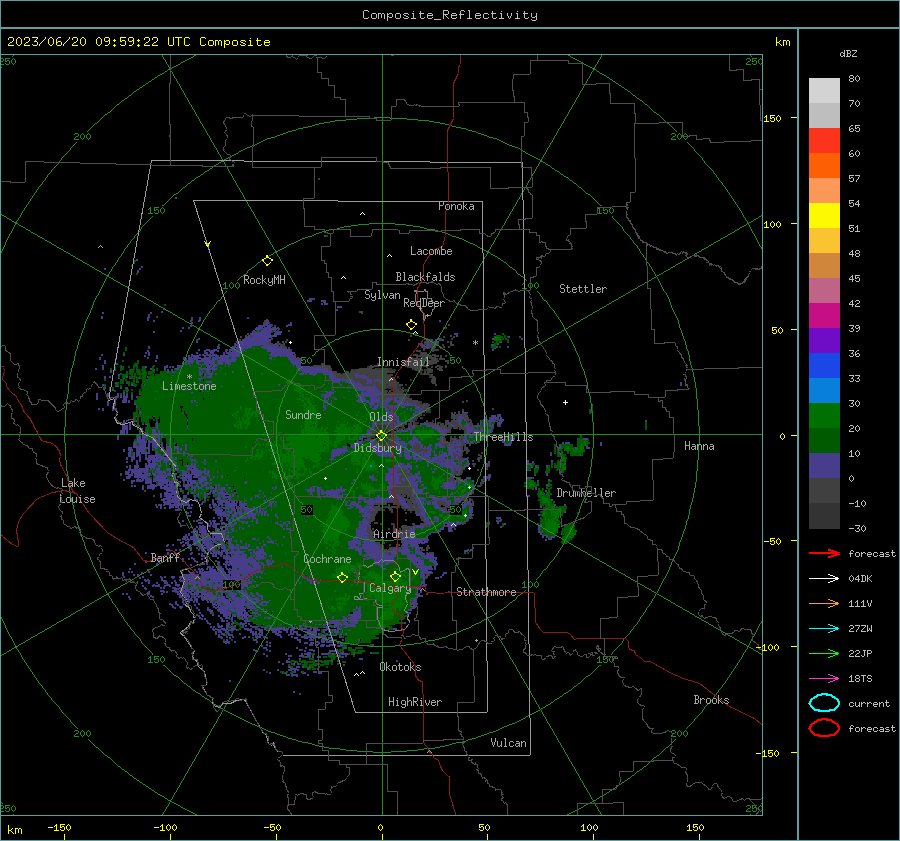Click the yellow diamond marker beside RockyMH
900x841 pixels.
[x=267, y=261]
